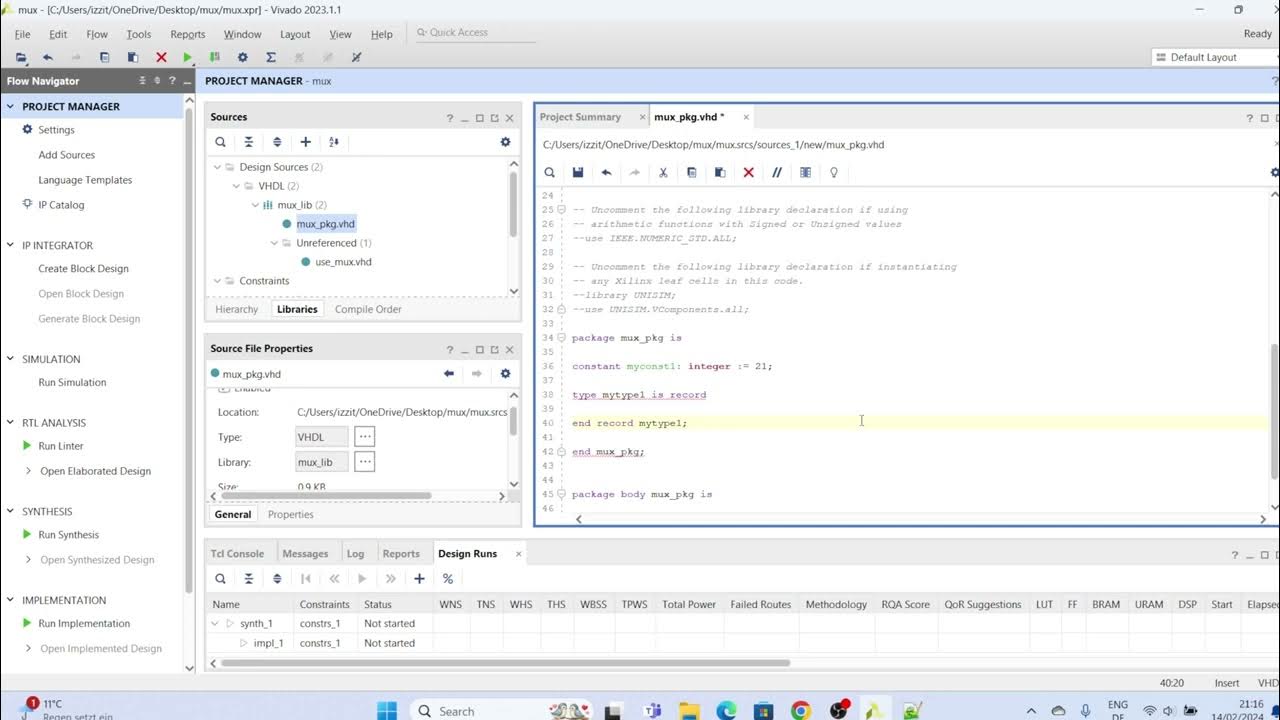Click the green Run flow arrow in main toolbar

tap(187, 57)
